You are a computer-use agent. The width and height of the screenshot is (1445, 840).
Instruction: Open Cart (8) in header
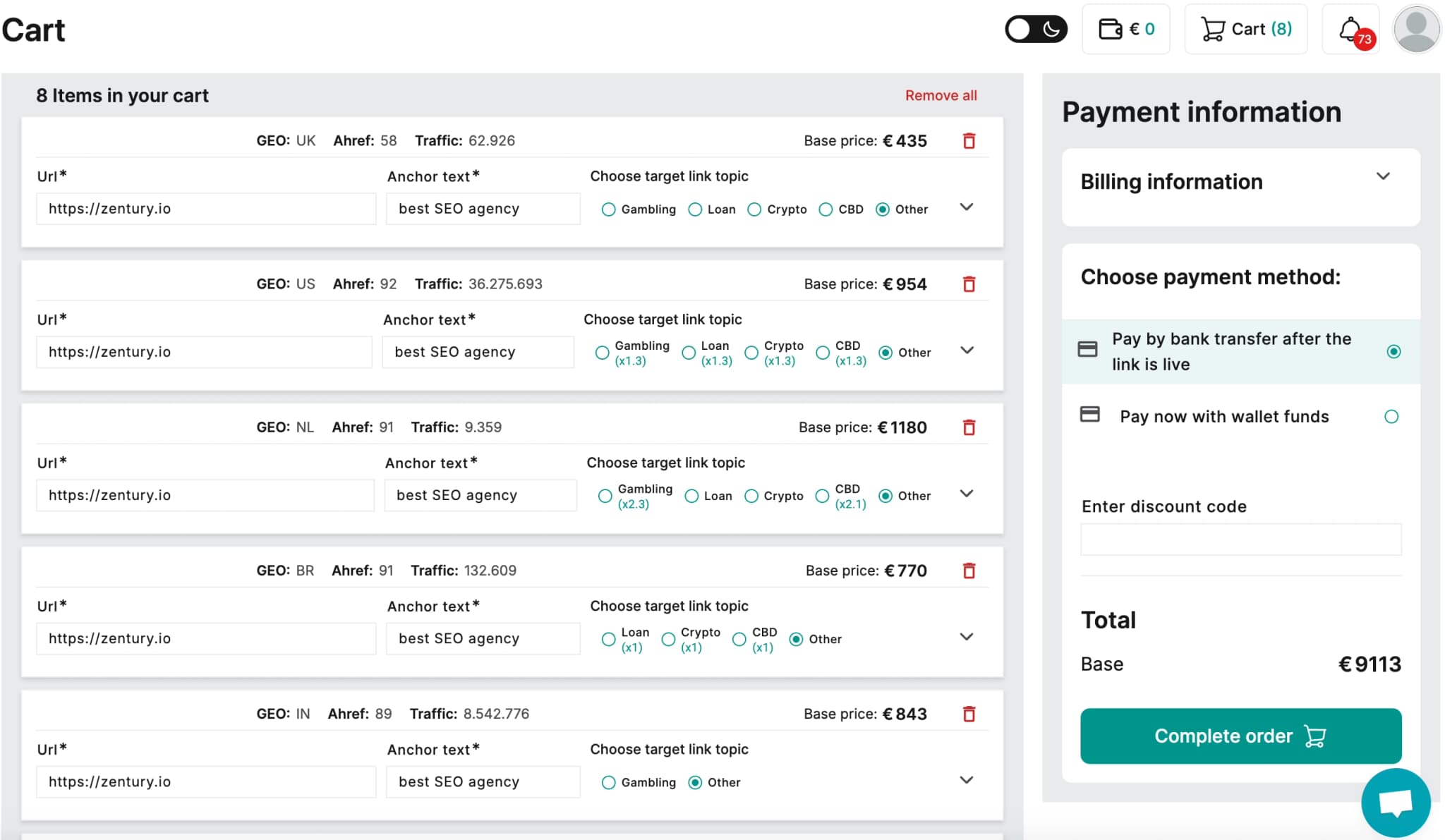pyautogui.click(x=1246, y=30)
